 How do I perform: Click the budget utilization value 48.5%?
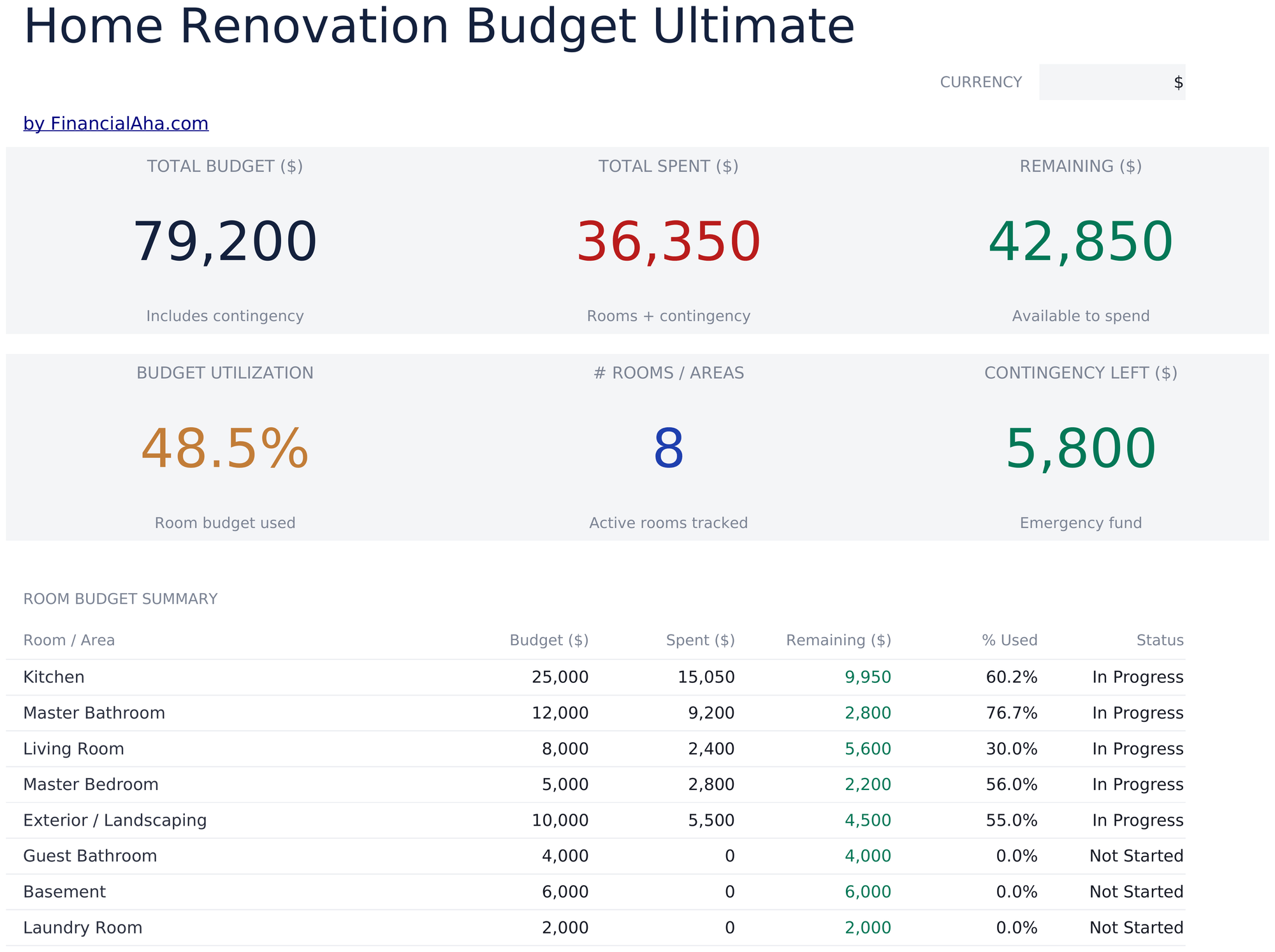[225, 449]
